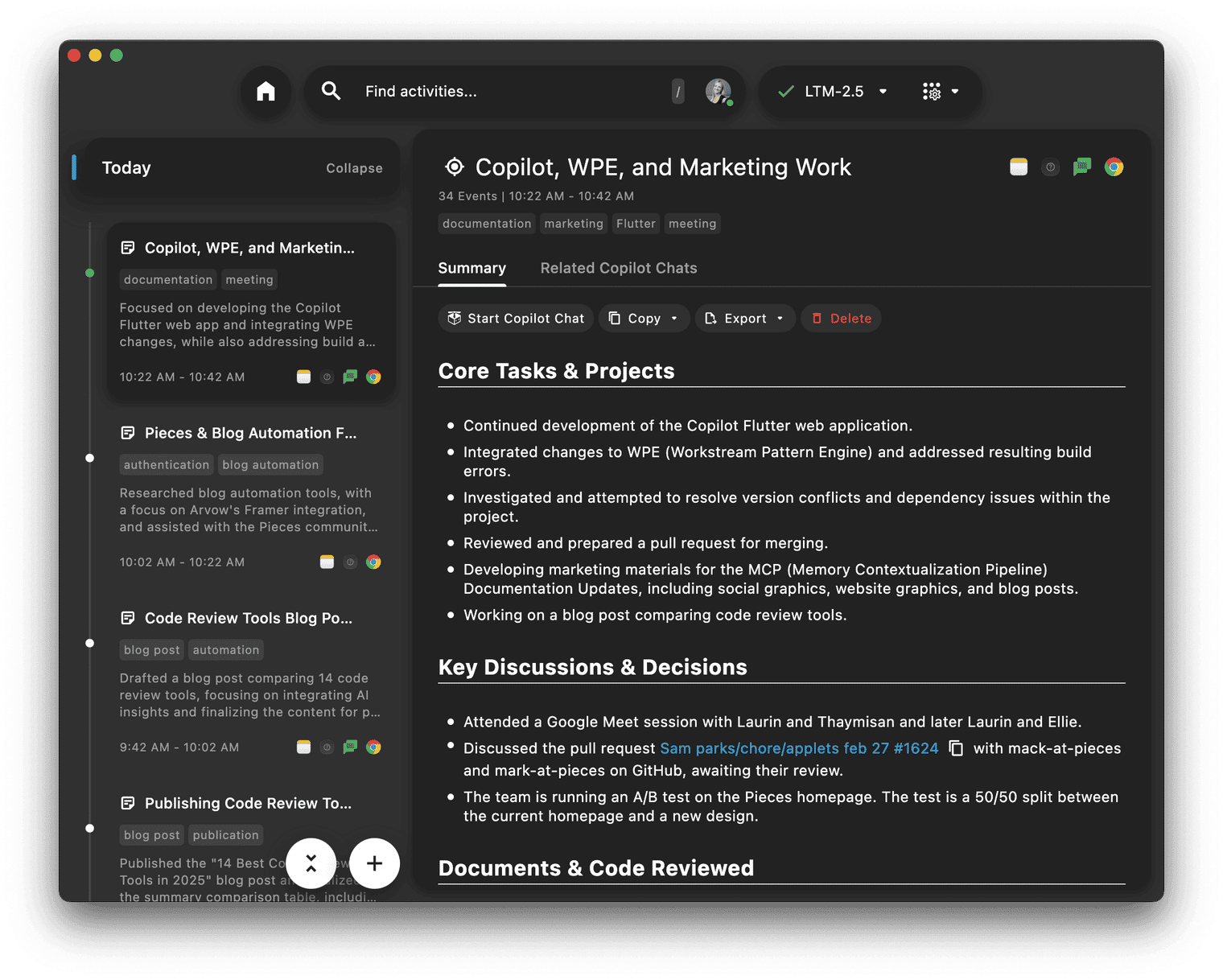The image size is (1223, 980).
Task: Click question-mark icon on the Code Review Tools card
Action: 327,747
